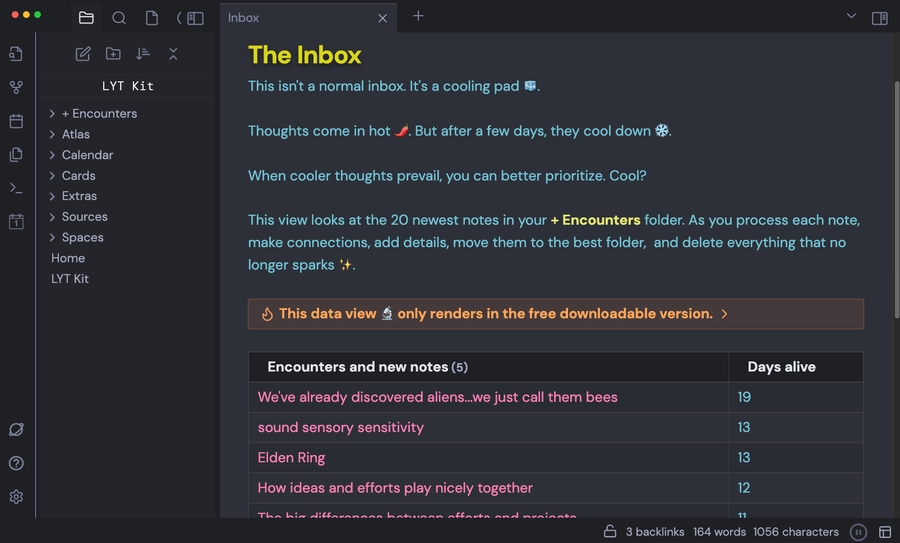Change the file sort order
This screenshot has width=900, height=543.
pyautogui.click(x=143, y=54)
